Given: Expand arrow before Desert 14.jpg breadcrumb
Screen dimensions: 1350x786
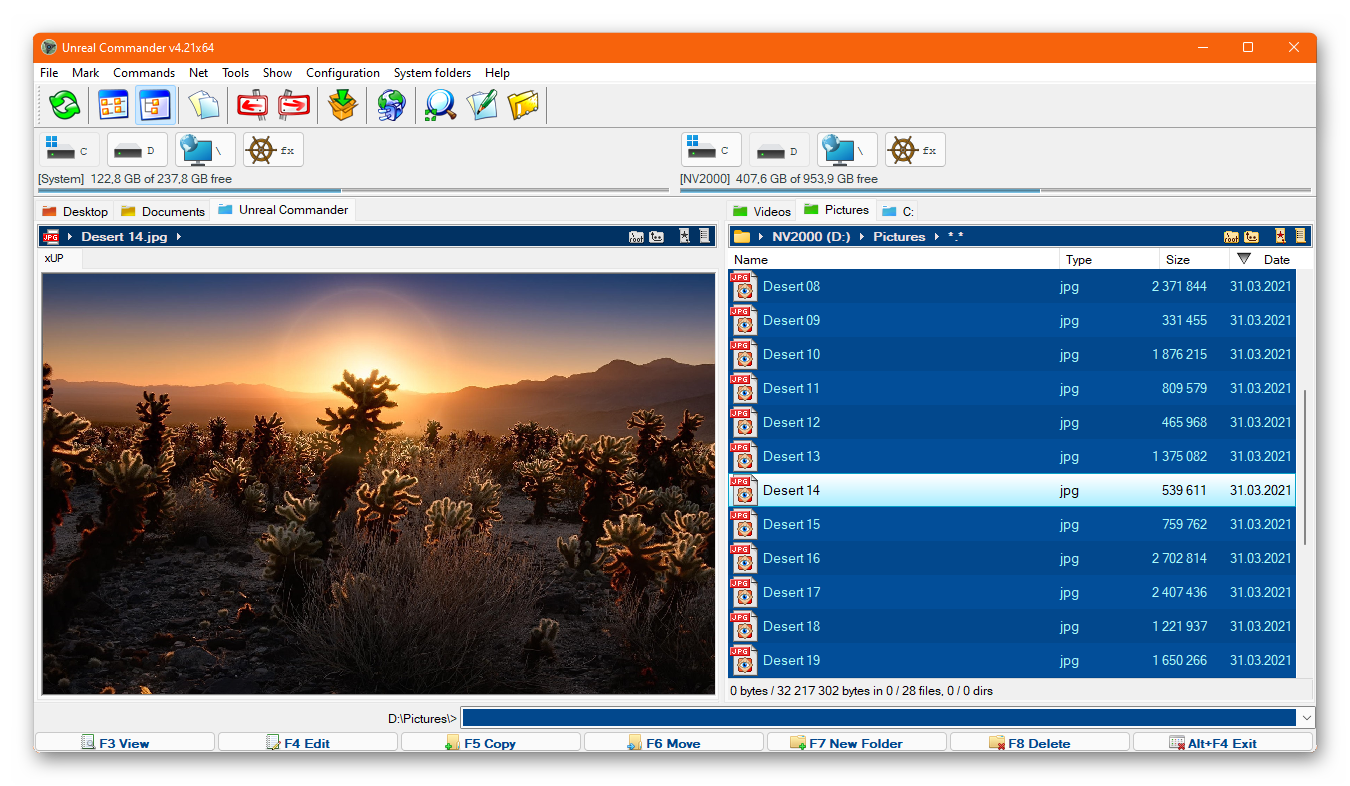Looking at the screenshot, I should 70,237.
